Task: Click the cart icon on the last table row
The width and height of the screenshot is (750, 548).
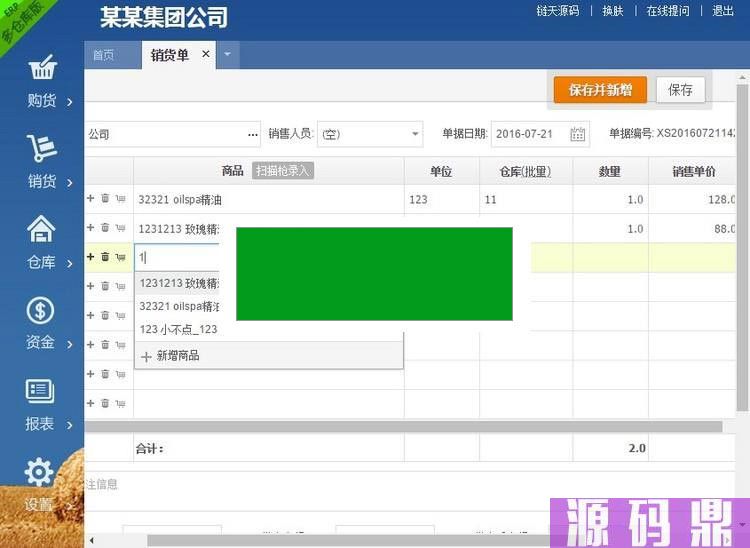Action: (x=121, y=404)
